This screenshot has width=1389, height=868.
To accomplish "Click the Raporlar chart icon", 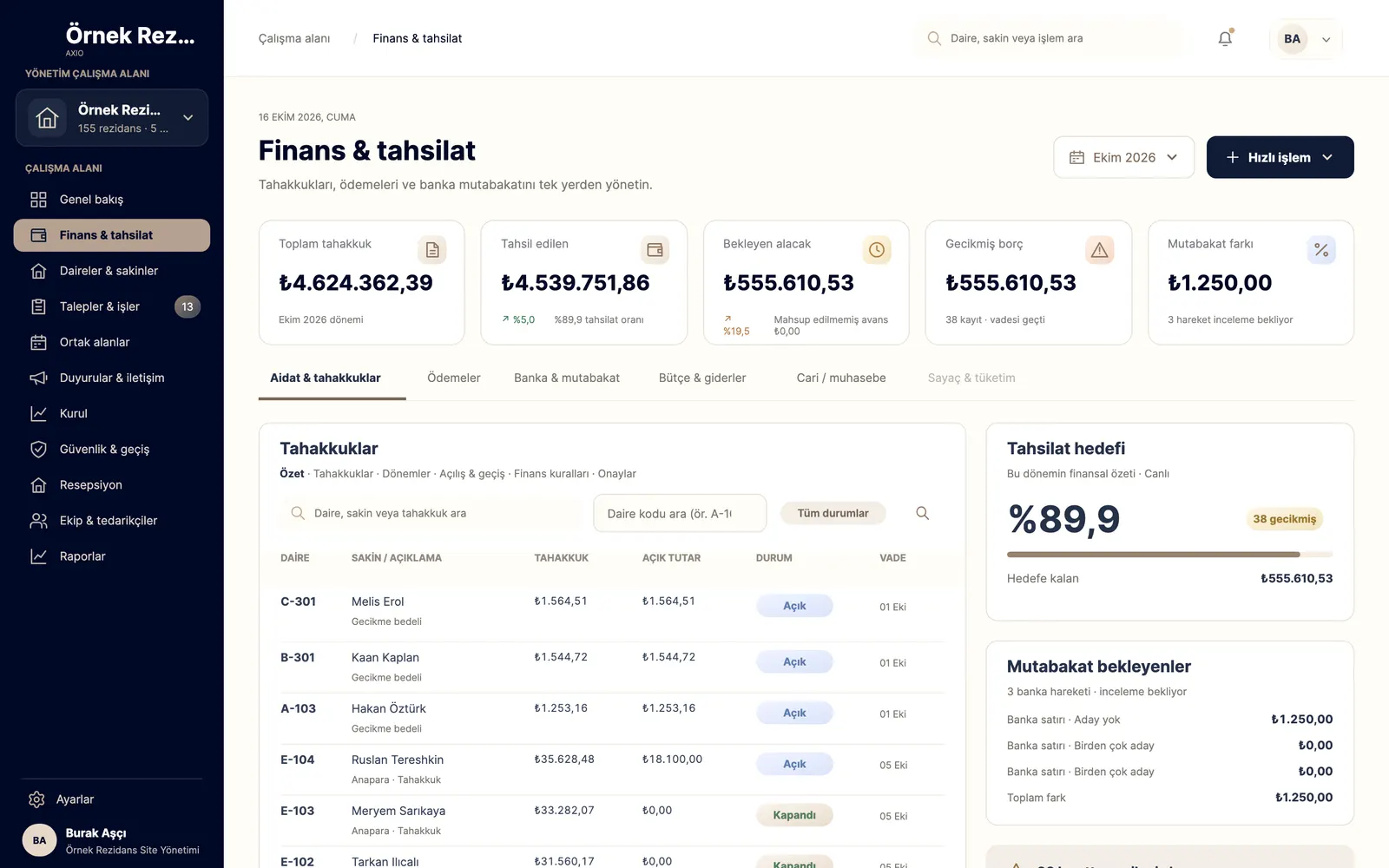I will point(38,556).
